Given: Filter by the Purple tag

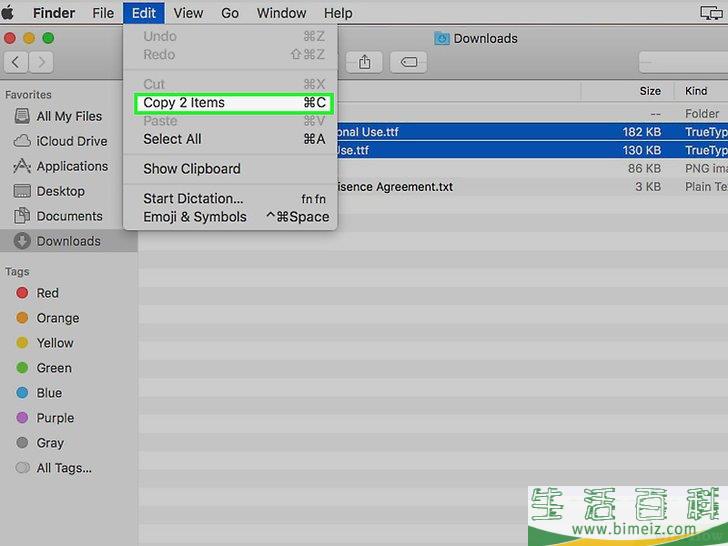Looking at the screenshot, I should pos(55,418).
